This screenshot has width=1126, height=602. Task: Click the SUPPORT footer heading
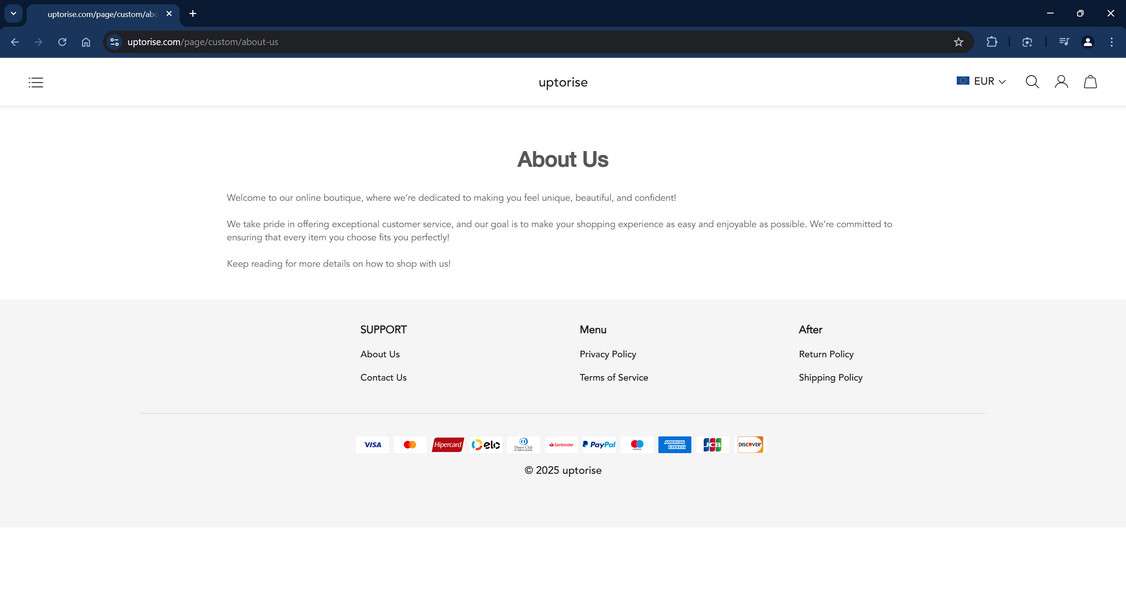coord(383,330)
